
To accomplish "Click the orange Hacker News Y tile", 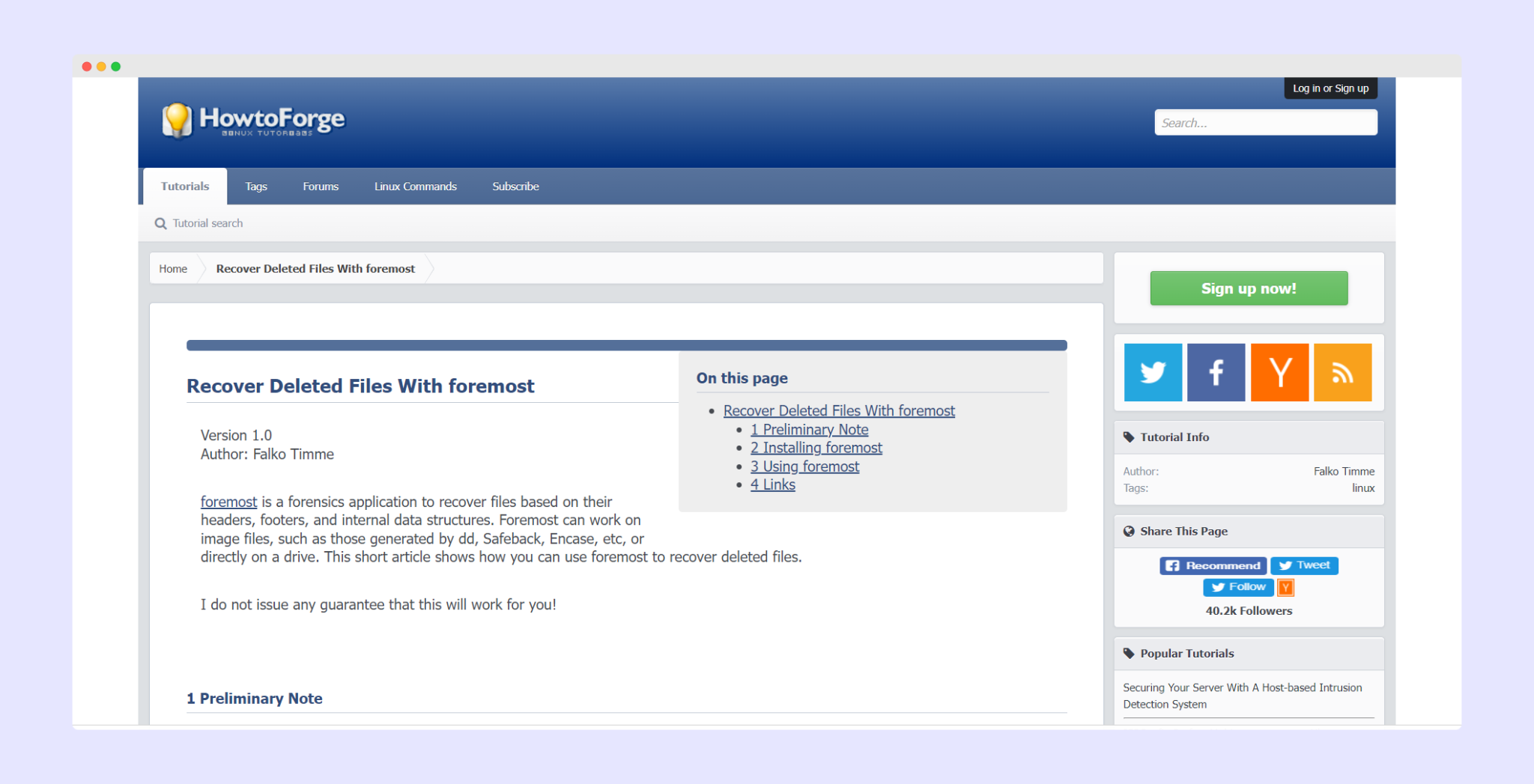I will tap(1279, 372).
